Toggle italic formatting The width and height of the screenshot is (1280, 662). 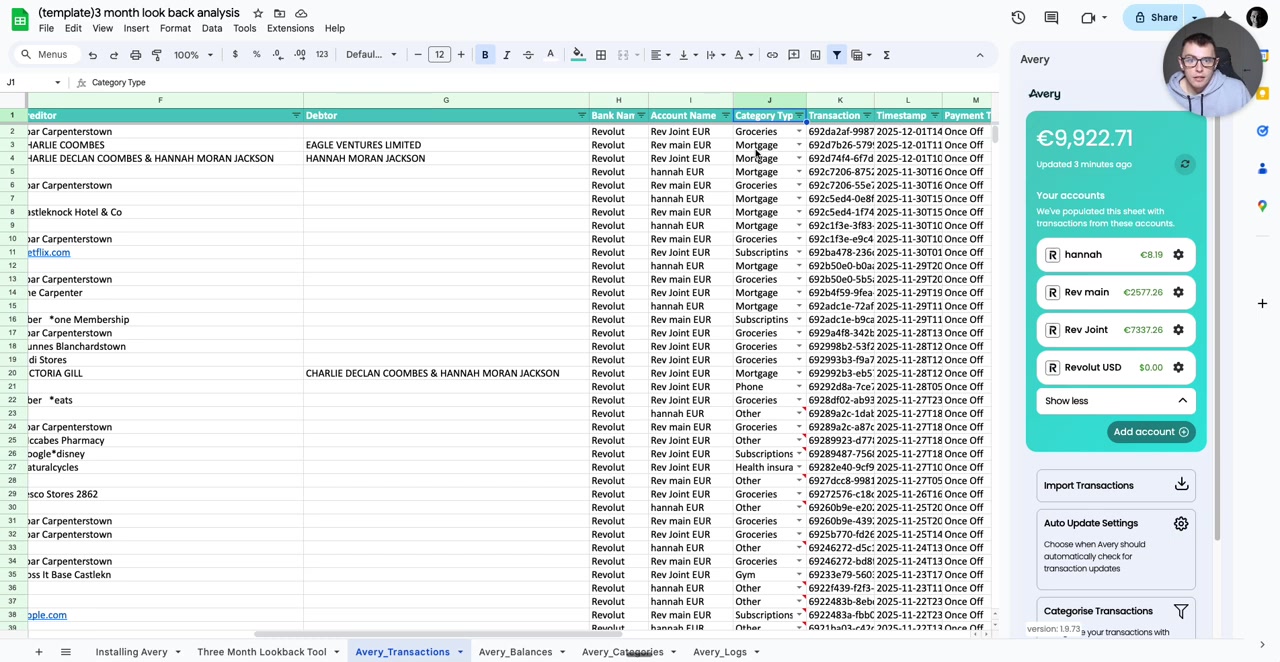tap(506, 54)
